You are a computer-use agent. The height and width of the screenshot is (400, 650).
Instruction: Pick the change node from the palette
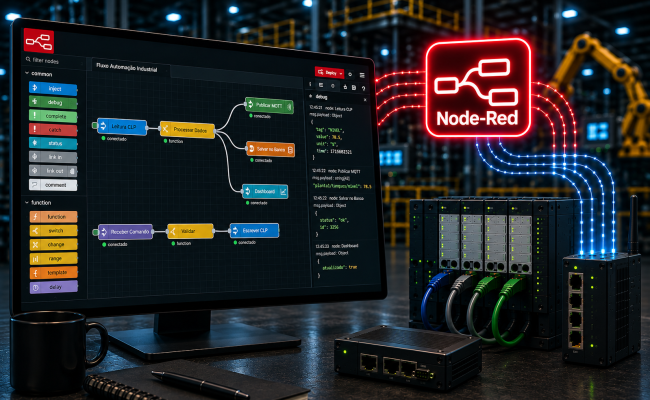53,245
